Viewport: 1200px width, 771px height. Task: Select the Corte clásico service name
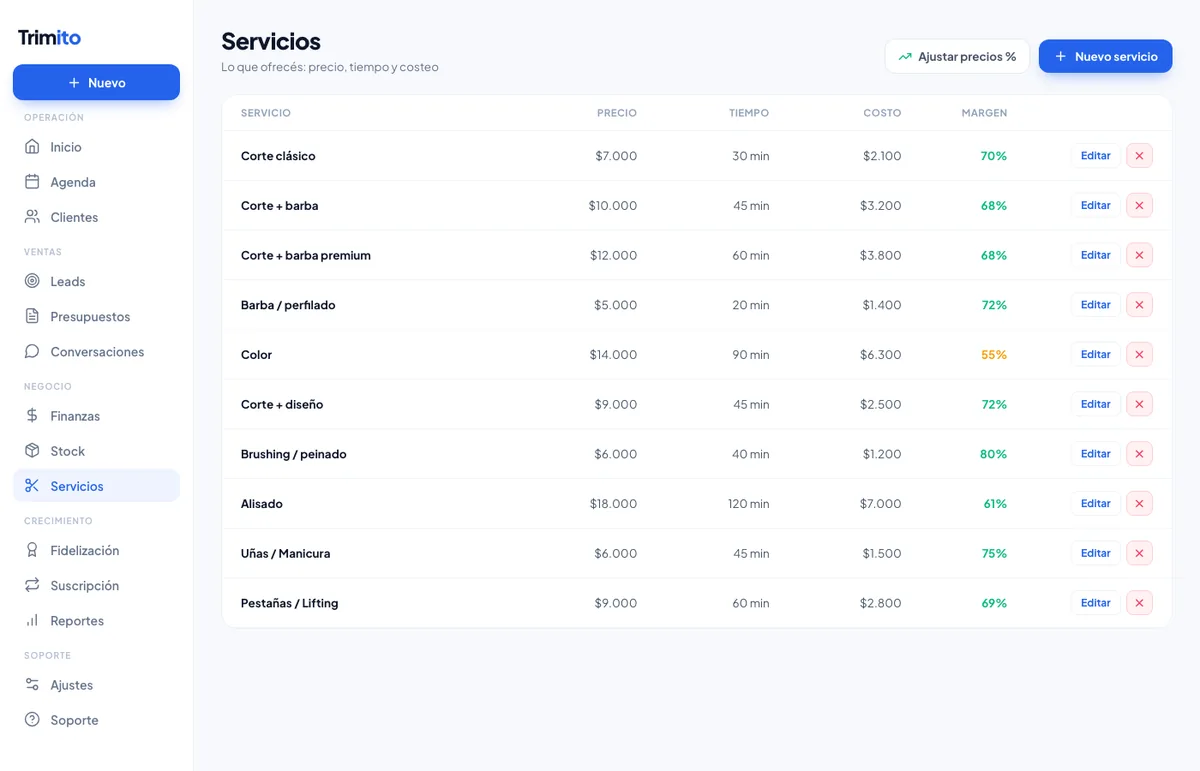[x=278, y=156]
